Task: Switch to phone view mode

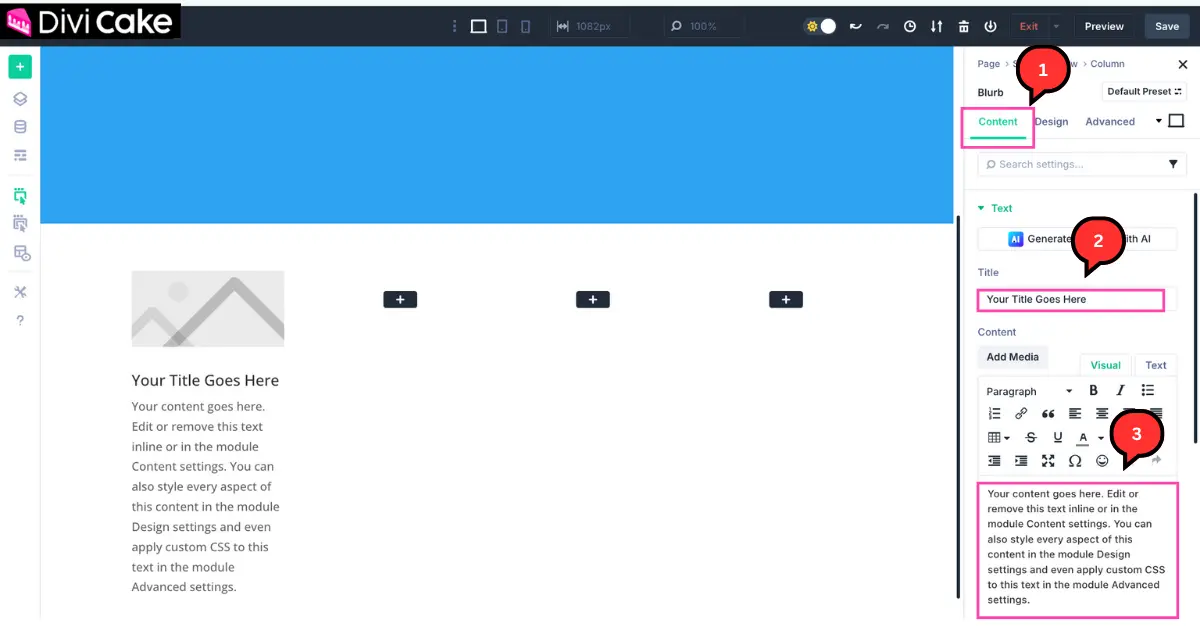Action: (527, 26)
